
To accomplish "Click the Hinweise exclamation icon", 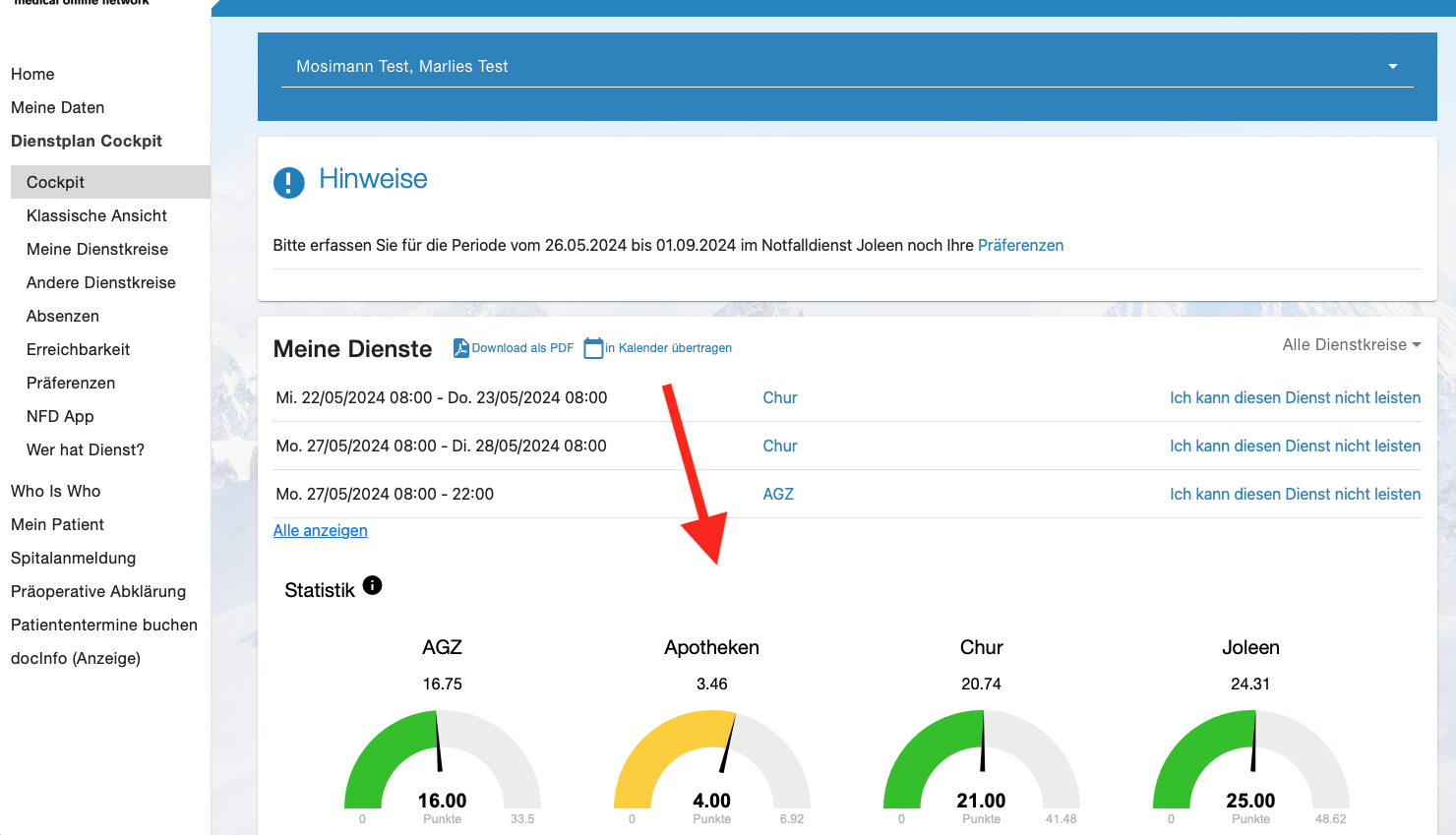I will tap(288, 182).
